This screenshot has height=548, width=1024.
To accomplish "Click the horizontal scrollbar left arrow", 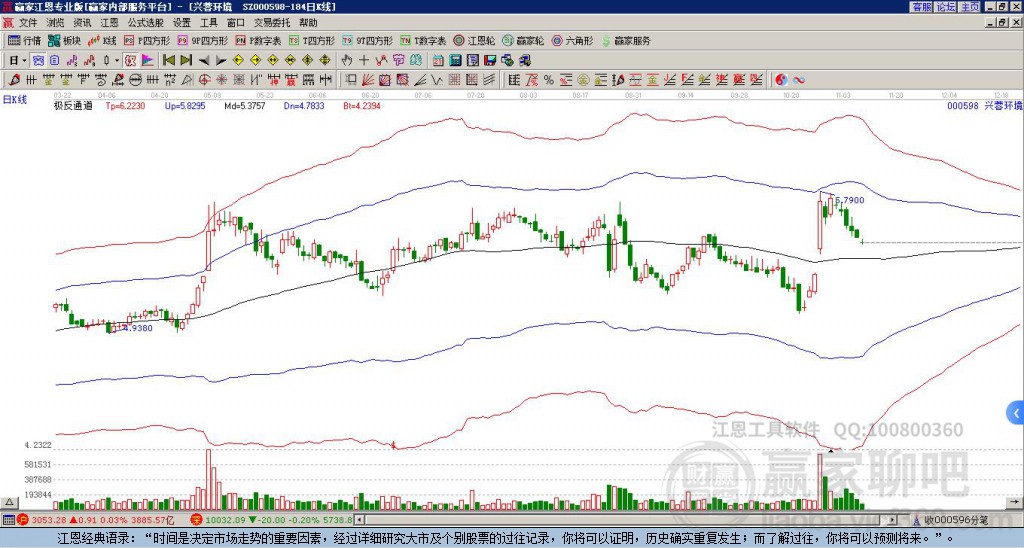I will coord(359,520).
